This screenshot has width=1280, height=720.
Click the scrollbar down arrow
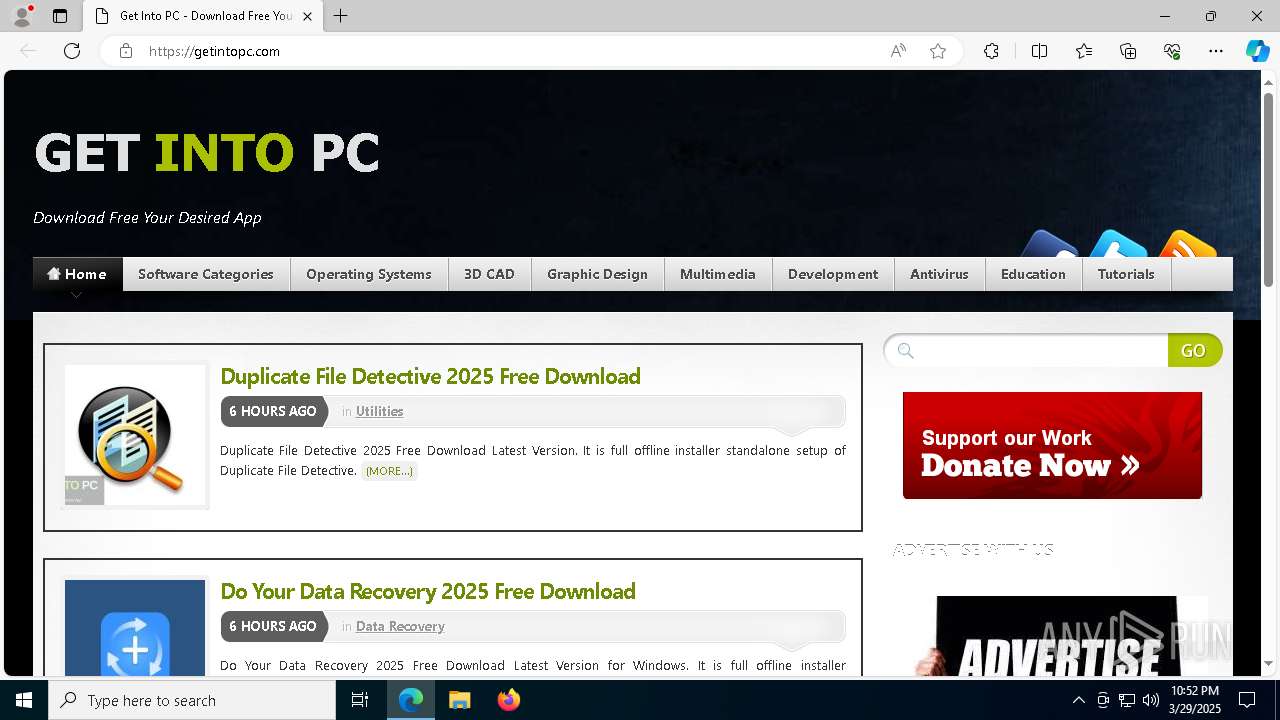[1268, 663]
